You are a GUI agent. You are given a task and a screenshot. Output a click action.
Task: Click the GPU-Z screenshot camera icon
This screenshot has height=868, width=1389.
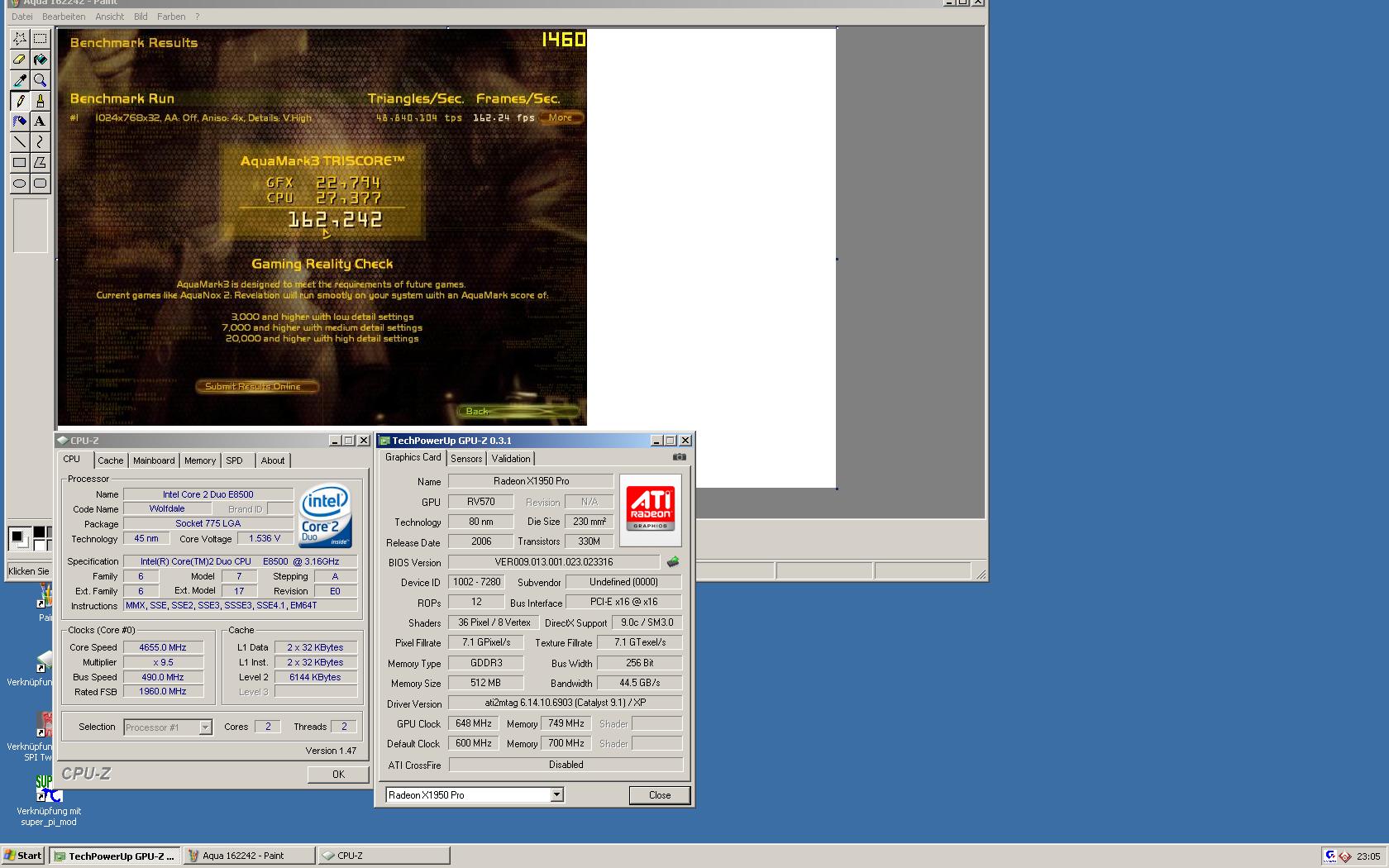click(x=679, y=456)
